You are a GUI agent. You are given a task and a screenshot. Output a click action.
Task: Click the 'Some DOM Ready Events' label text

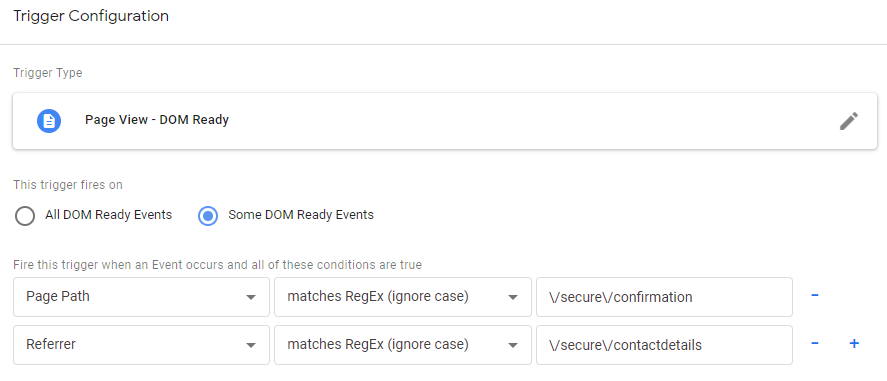click(301, 215)
